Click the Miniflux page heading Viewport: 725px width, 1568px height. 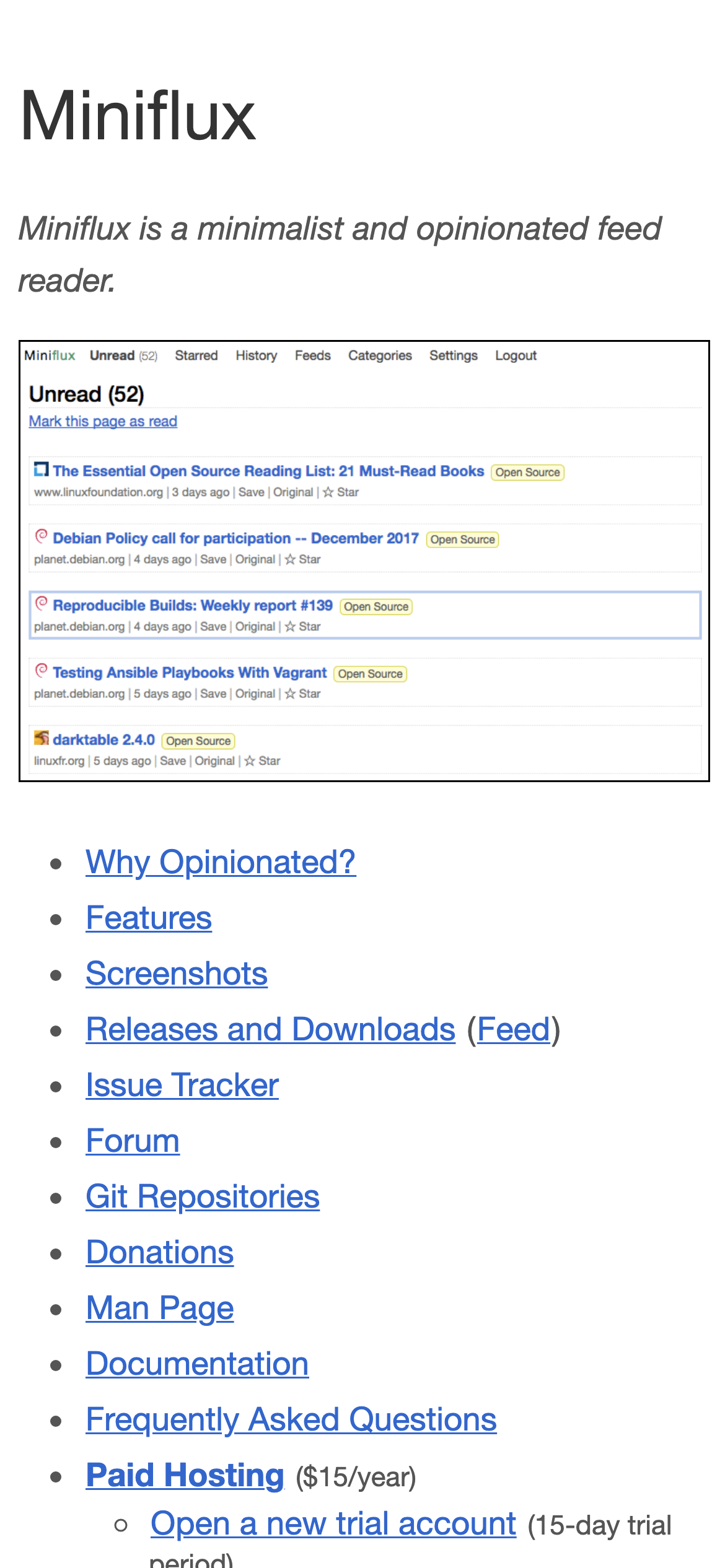(x=138, y=116)
